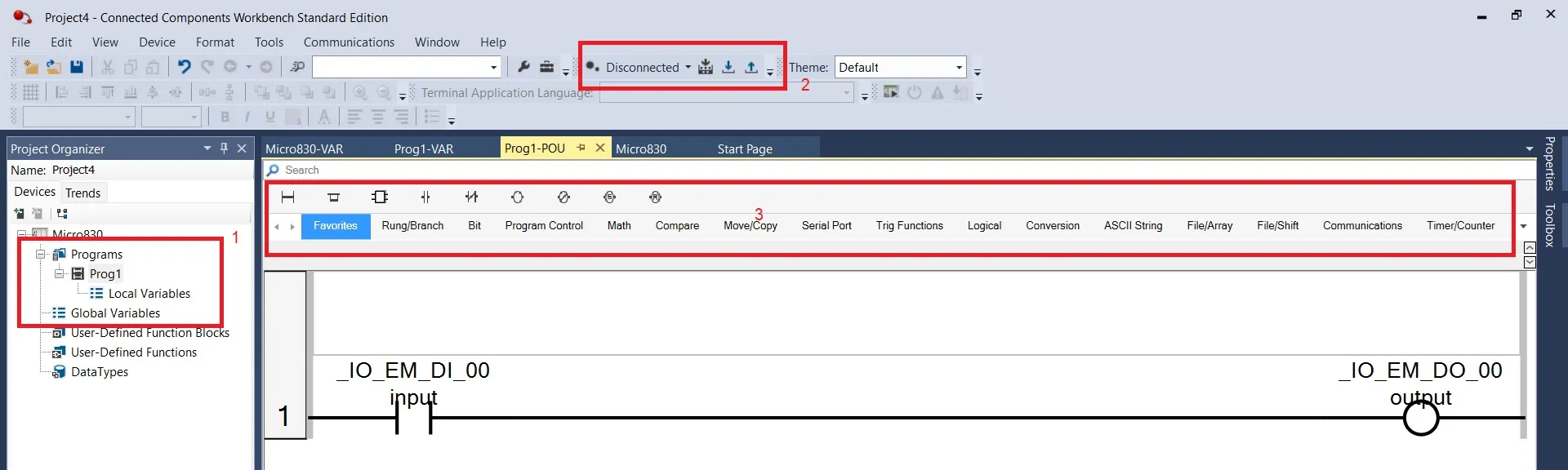Pin the Prog1-POU tab
This screenshot has height=470, width=1568.
[x=581, y=148]
